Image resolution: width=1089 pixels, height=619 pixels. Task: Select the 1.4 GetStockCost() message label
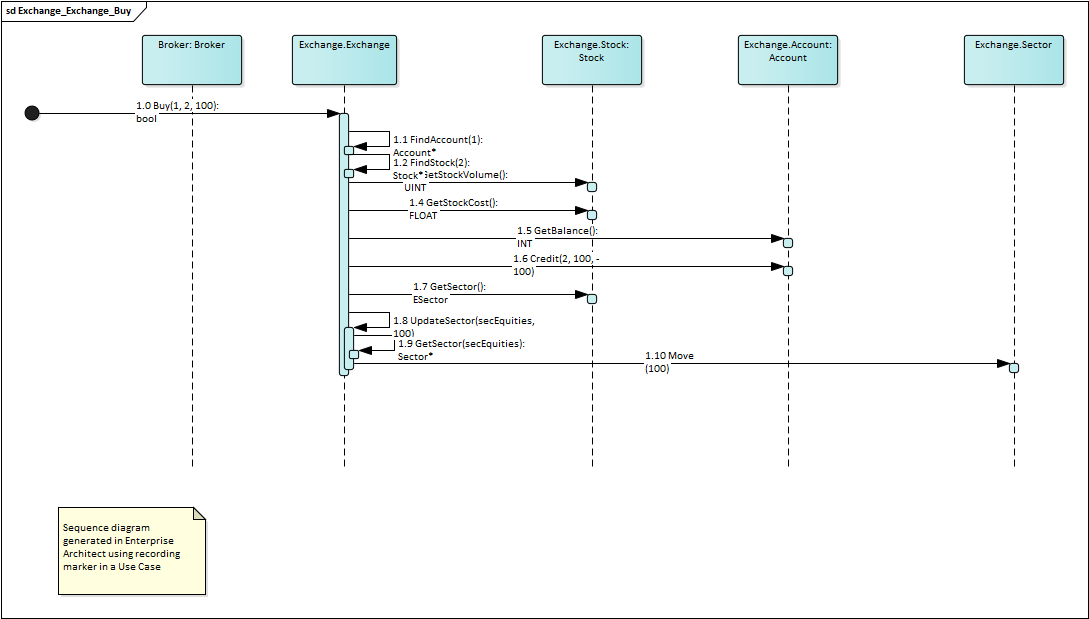pos(453,209)
